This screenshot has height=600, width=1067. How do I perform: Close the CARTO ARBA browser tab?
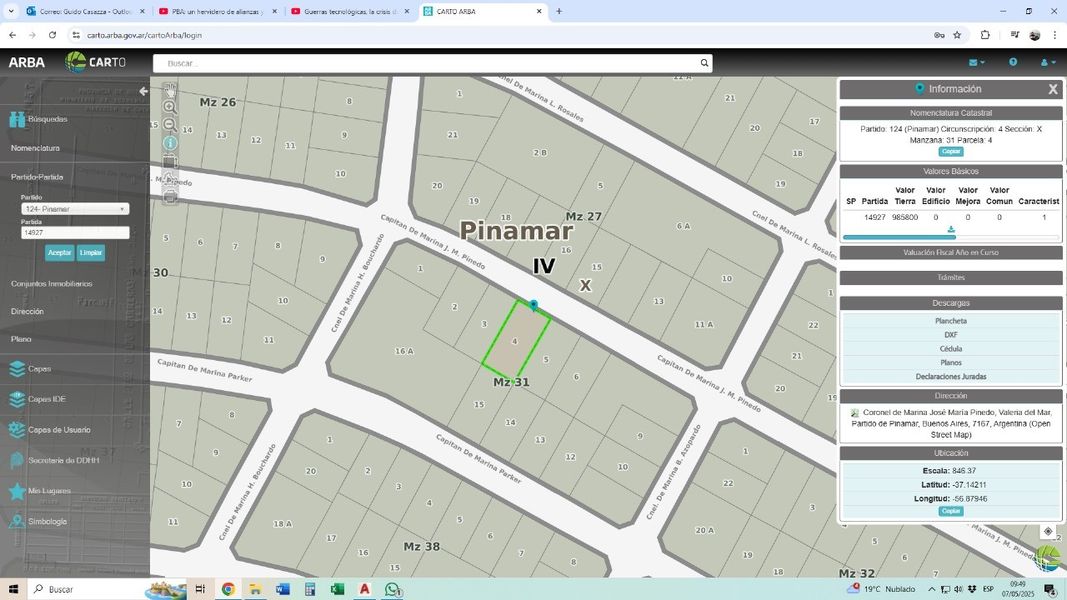tap(539, 12)
